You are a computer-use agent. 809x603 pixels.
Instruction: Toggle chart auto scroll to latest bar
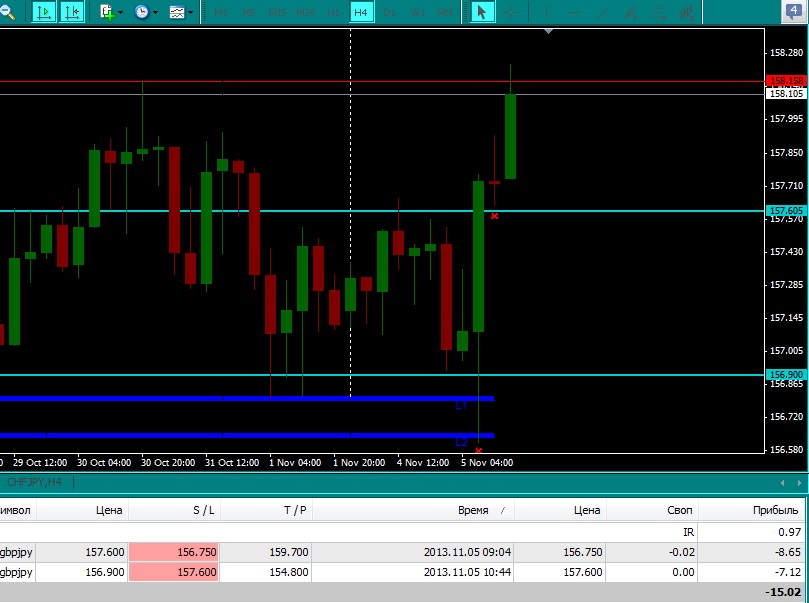[44, 12]
